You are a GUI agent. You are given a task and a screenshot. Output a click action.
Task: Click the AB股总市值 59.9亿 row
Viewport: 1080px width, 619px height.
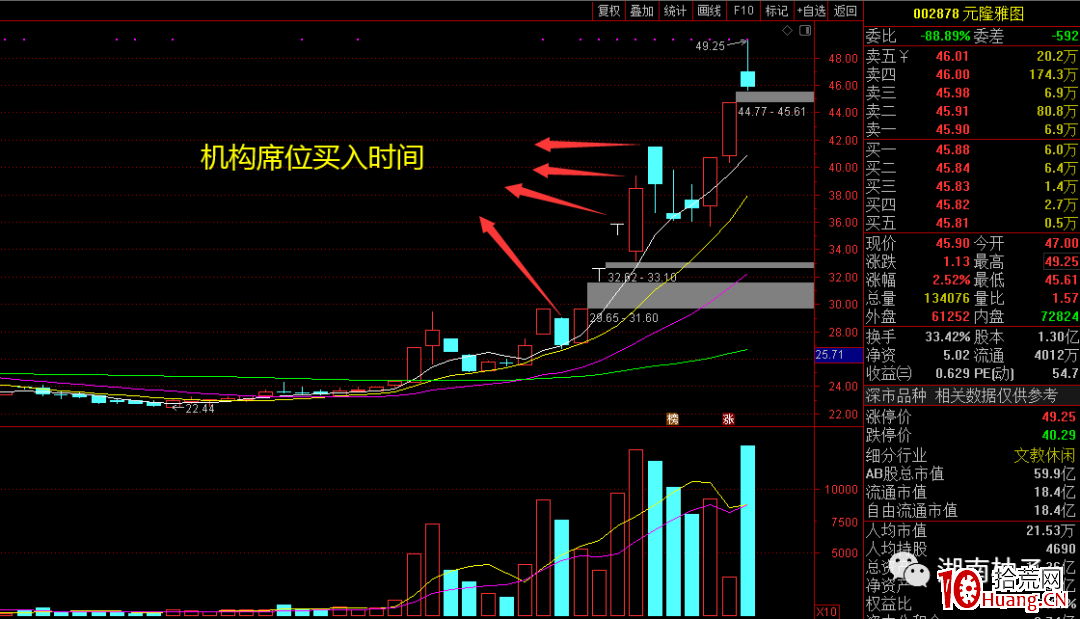click(x=970, y=474)
